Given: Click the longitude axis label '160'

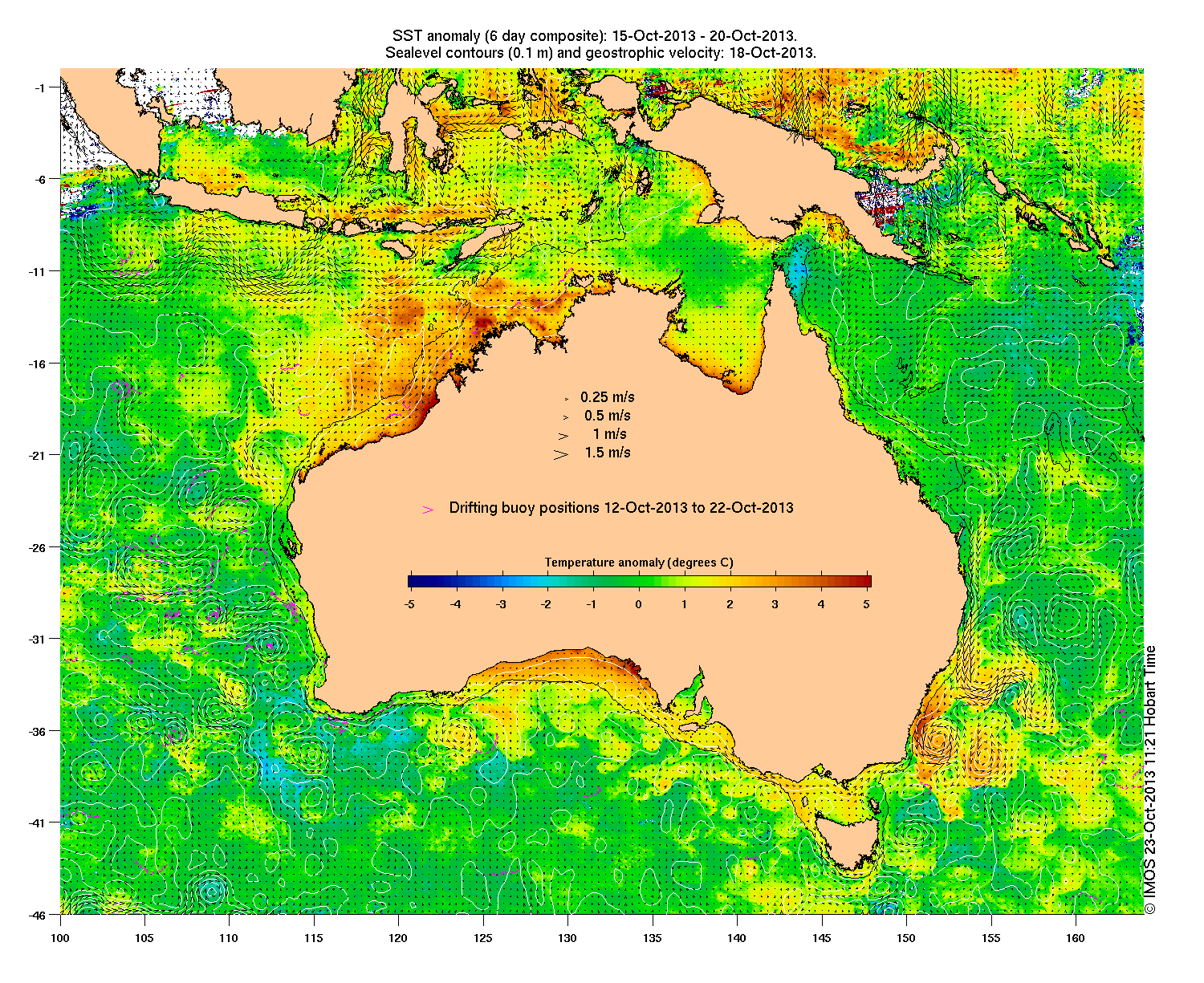Looking at the screenshot, I should coord(1075,938).
